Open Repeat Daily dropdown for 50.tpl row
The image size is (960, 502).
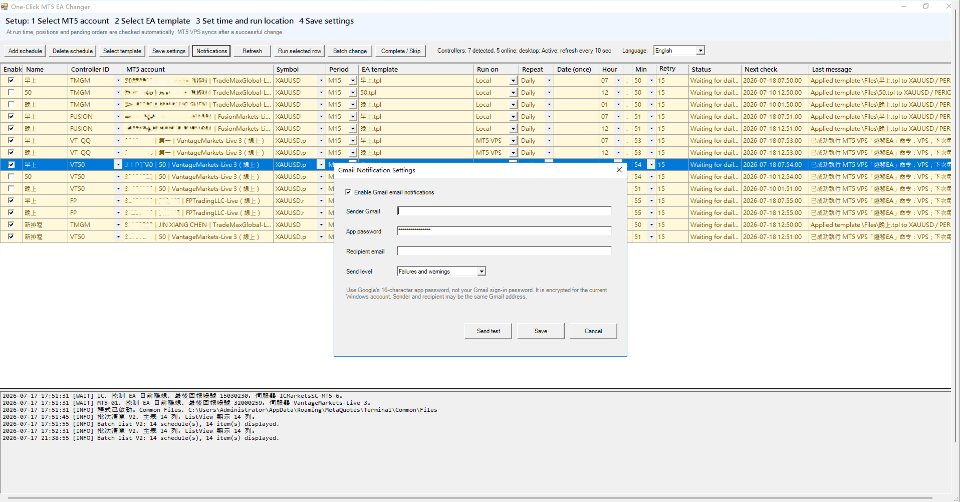click(549, 92)
